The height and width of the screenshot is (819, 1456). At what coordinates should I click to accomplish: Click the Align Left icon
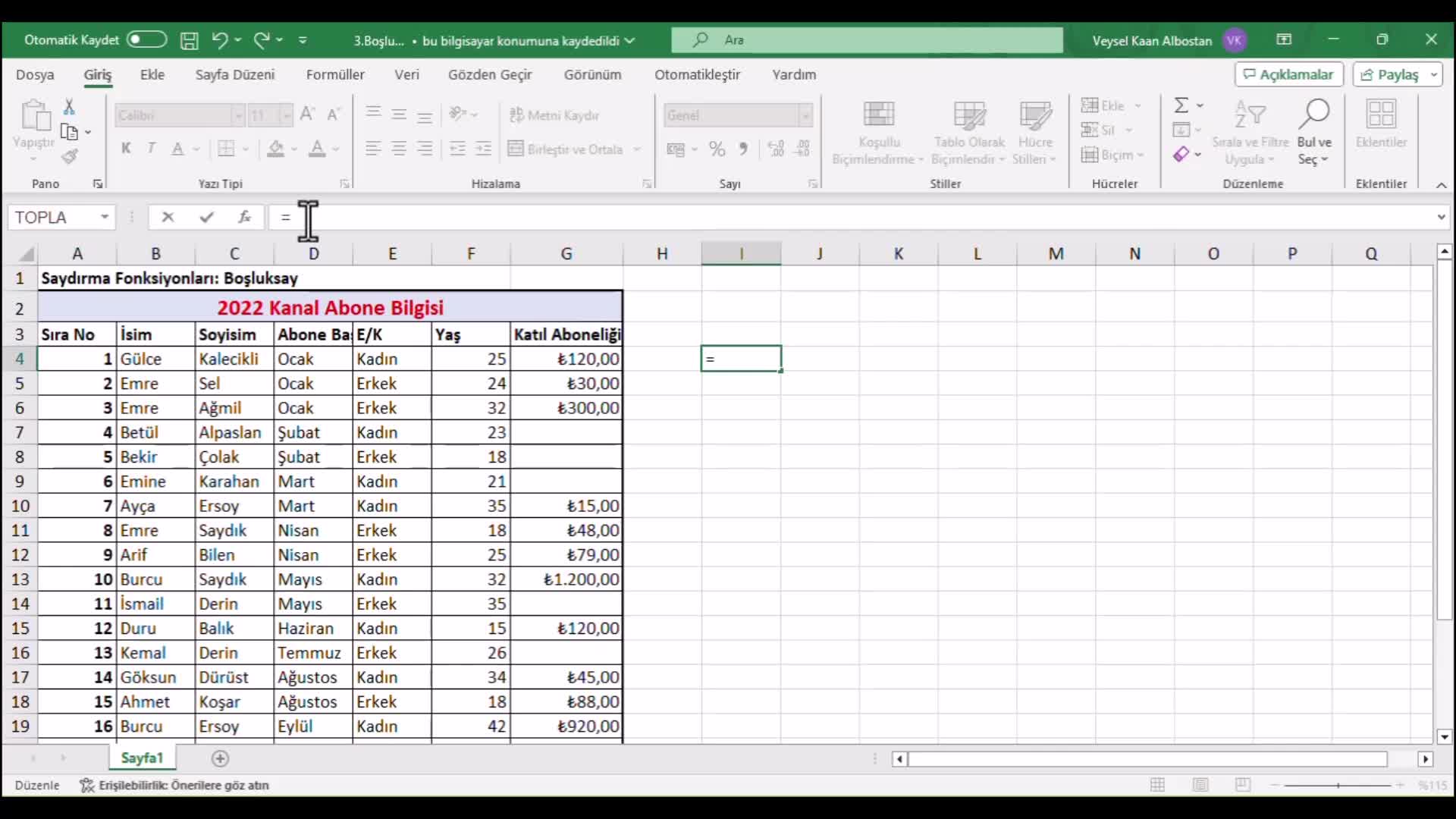(373, 149)
